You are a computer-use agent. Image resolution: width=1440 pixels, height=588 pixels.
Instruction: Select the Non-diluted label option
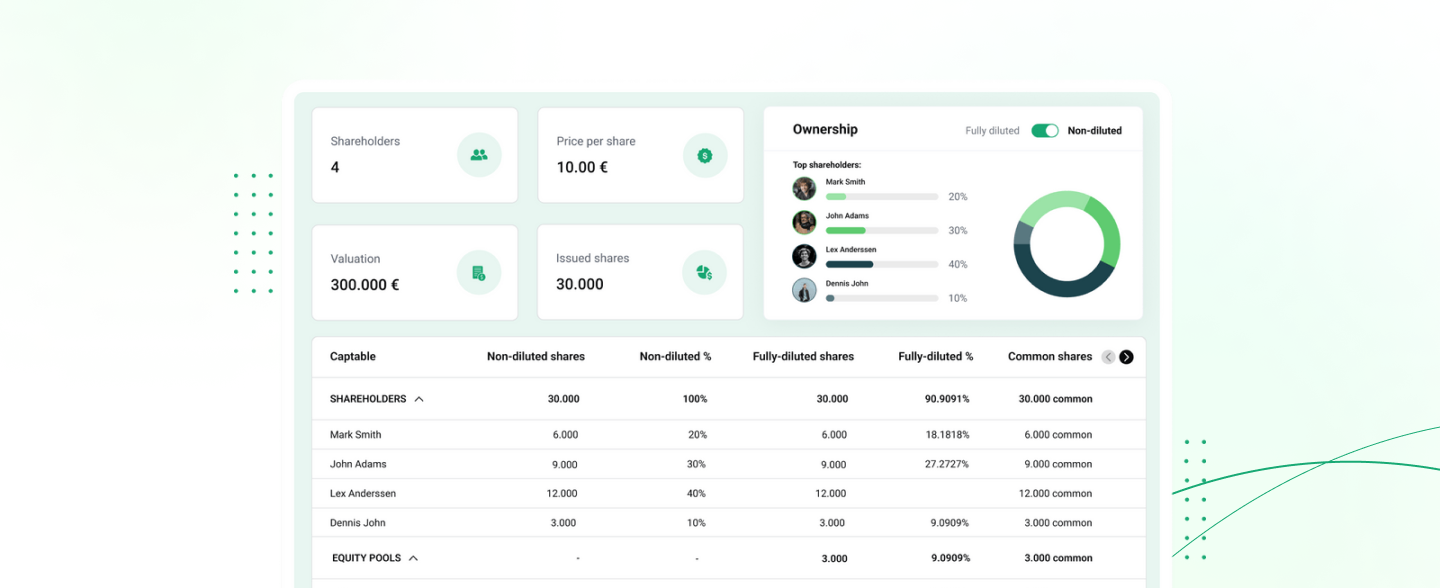coord(1094,131)
